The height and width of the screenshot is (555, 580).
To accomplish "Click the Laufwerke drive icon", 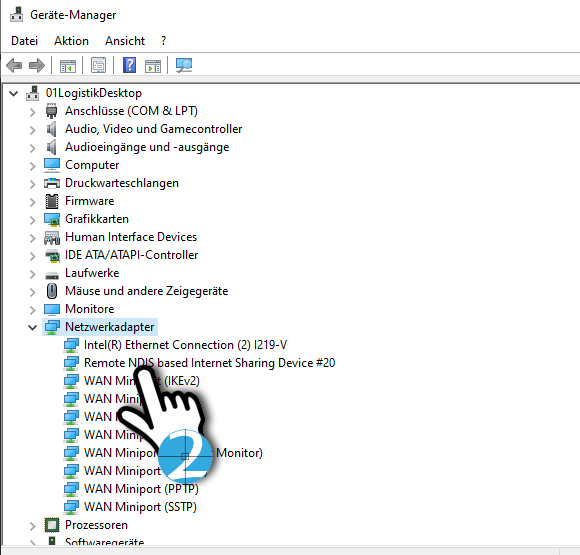I will pos(52,276).
